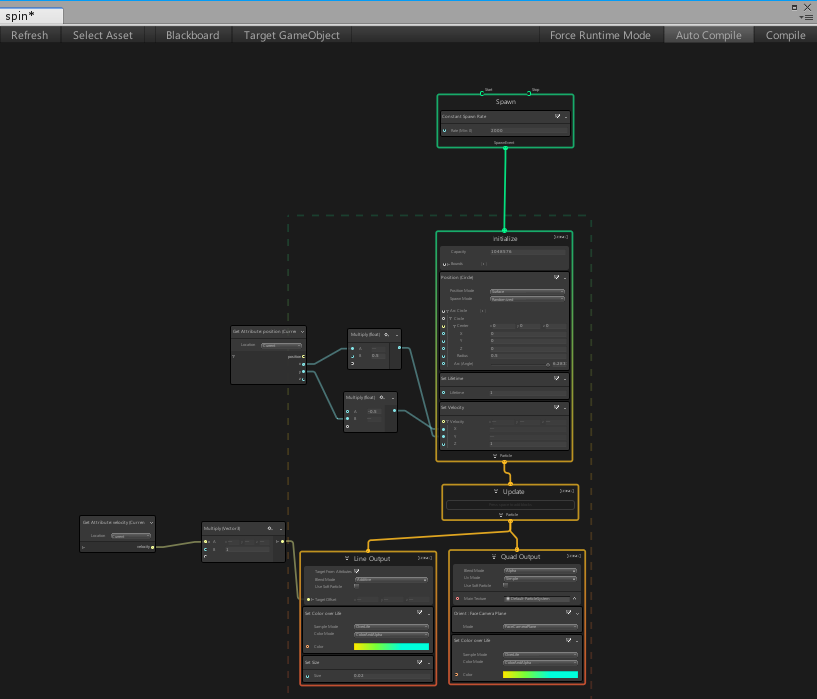Enable Use Soft Particle in Quad Output
The height and width of the screenshot is (699, 817).
point(503,586)
